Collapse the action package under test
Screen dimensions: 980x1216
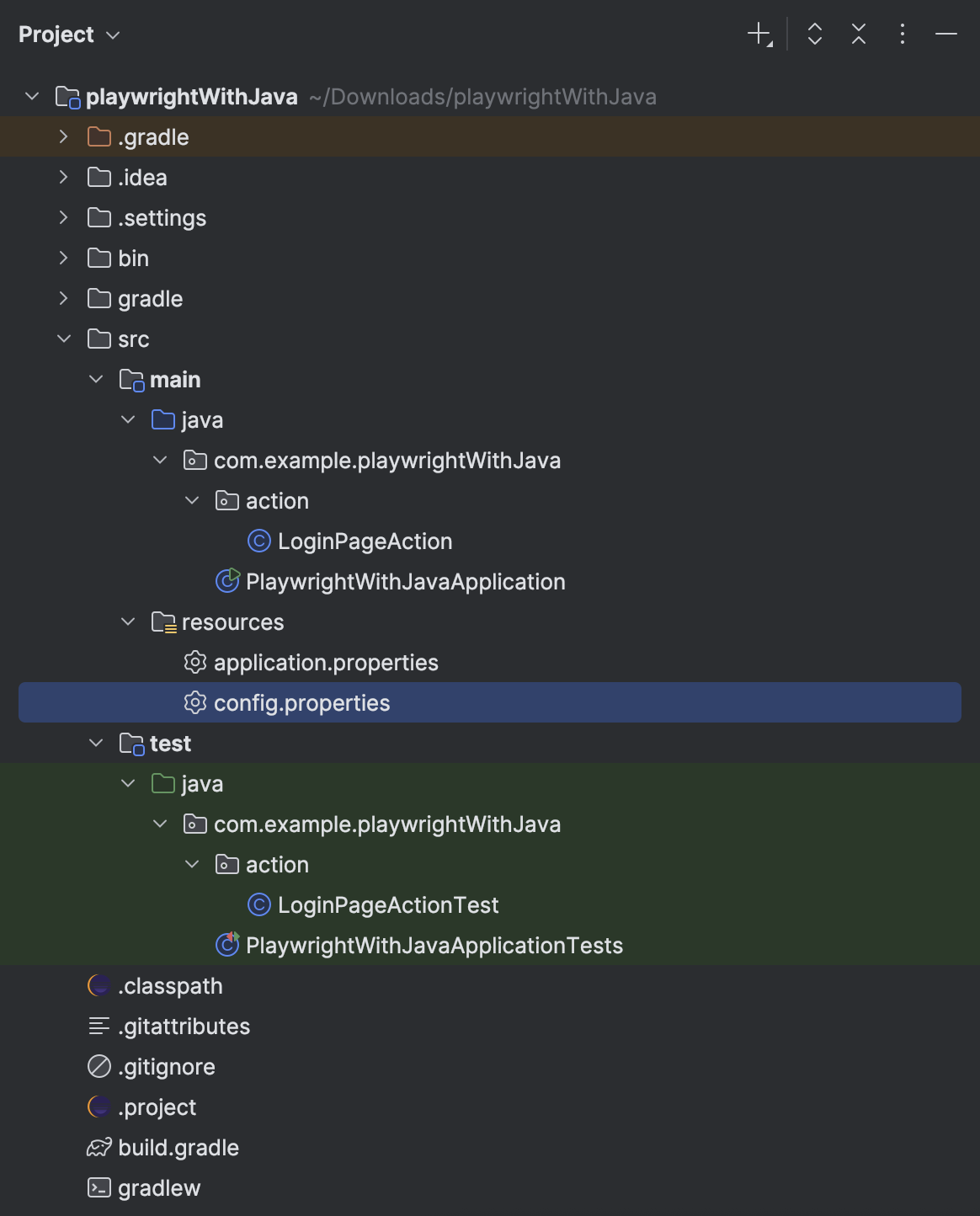click(x=192, y=865)
